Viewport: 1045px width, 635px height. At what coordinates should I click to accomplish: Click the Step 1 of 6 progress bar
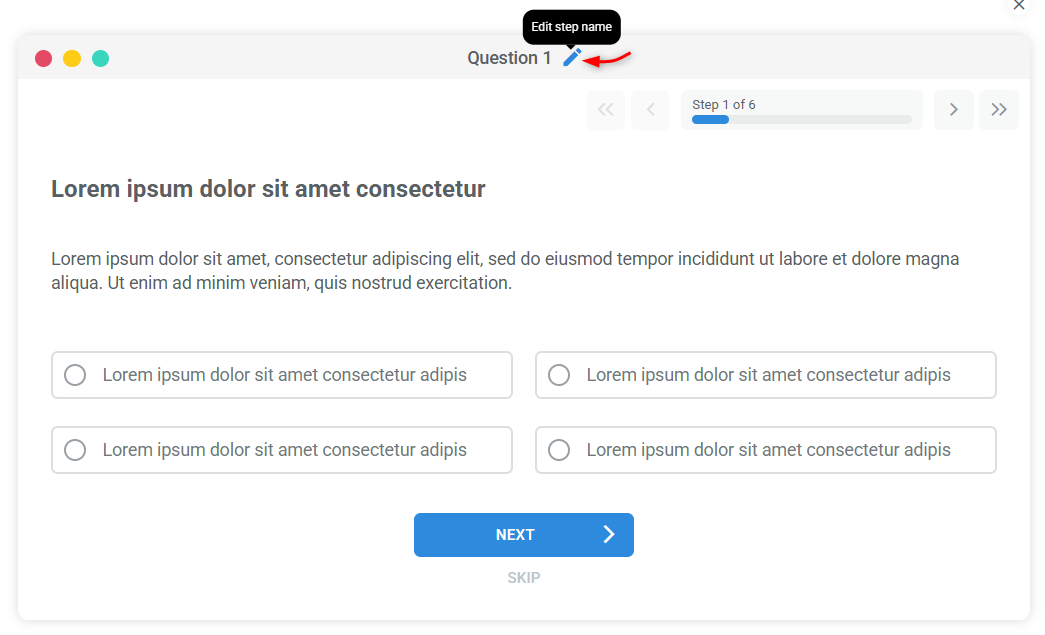coord(801,110)
